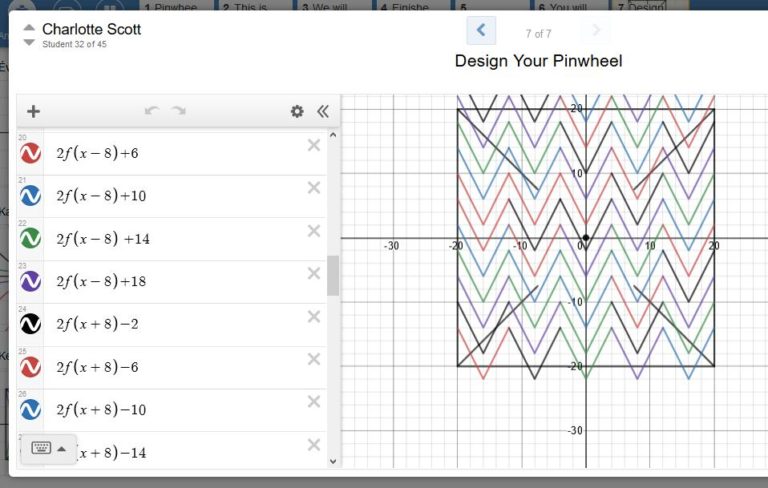Select previous student with up triangle

(x=29, y=27)
